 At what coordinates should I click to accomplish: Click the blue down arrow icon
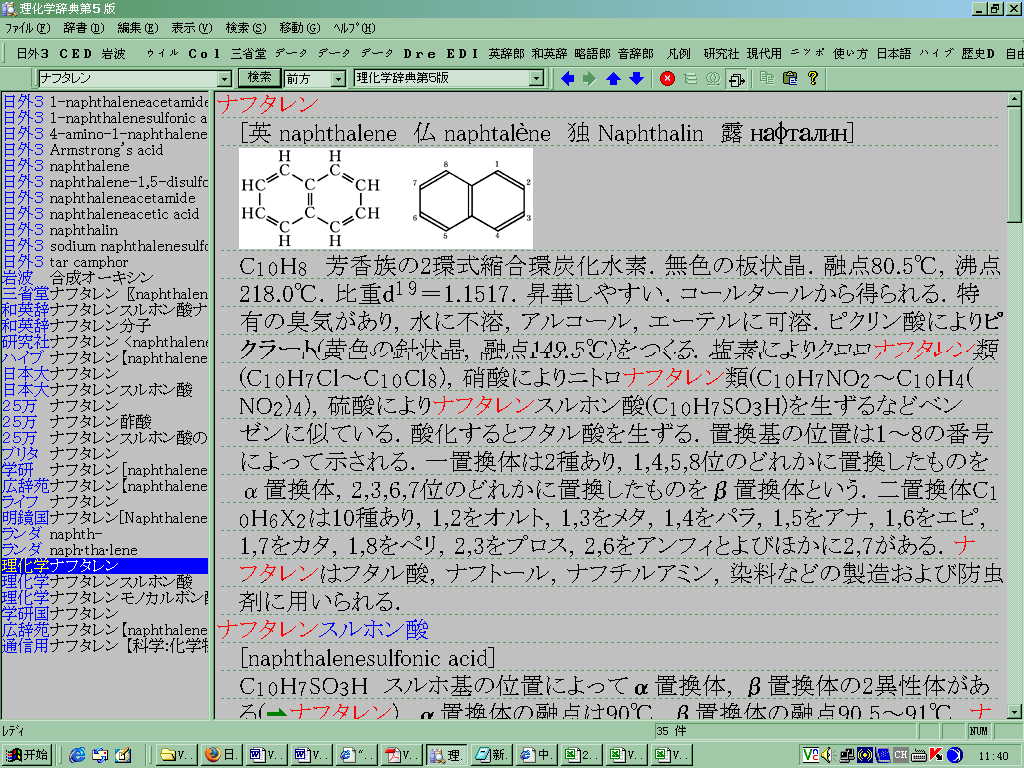pos(636,78)
